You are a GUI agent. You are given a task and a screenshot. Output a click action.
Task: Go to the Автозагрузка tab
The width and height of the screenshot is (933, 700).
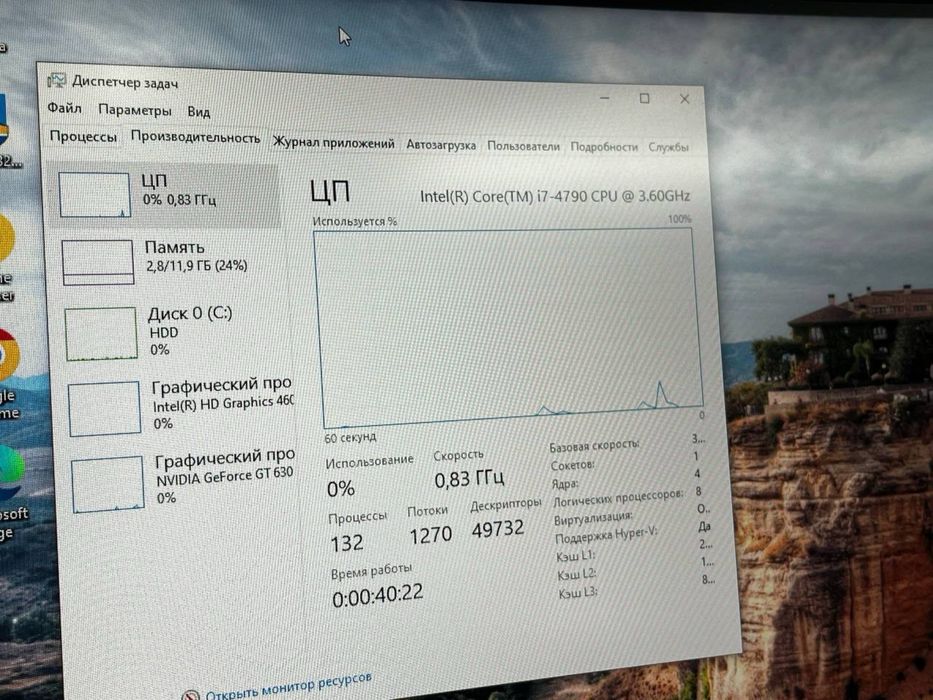click(441, 145)
